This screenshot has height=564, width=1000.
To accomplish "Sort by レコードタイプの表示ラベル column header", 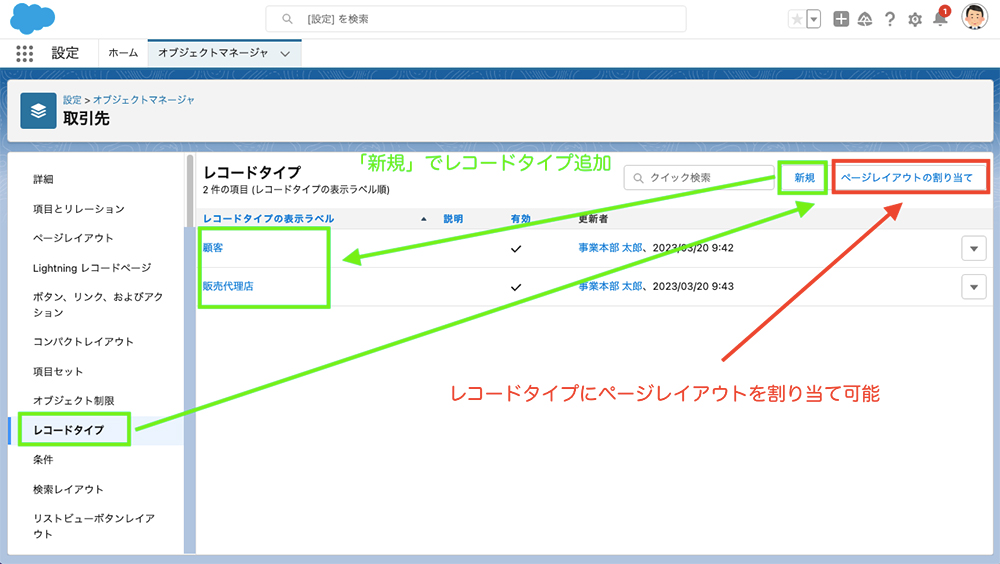I will (x=268, y=219).
